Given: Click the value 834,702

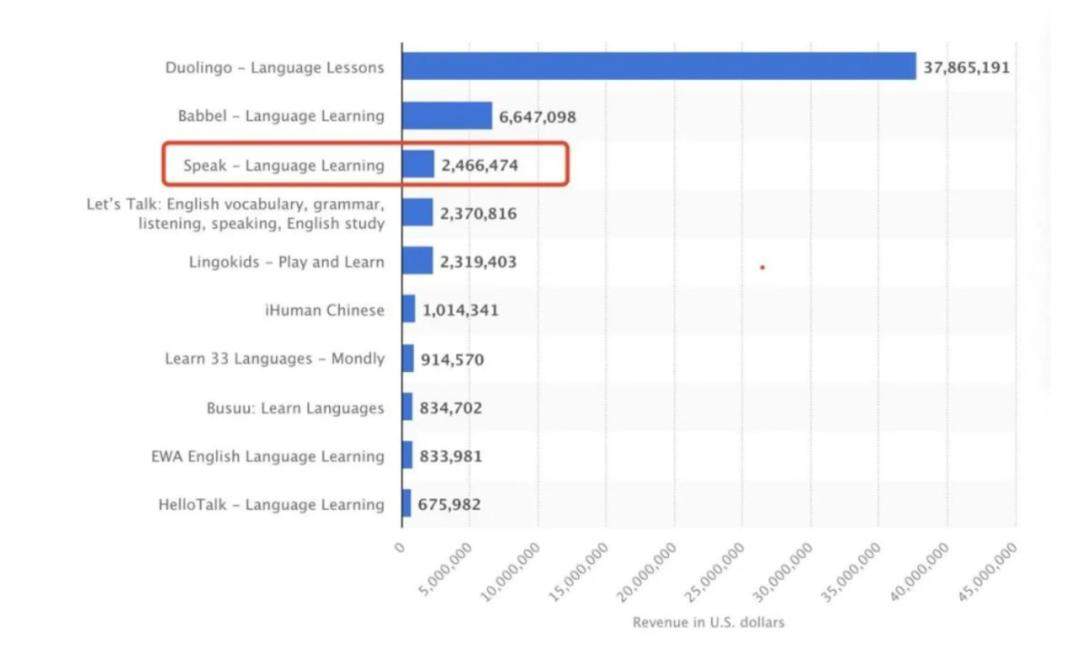Looking at the screenshot, I should pyautogui.click(x=450, y=408).
